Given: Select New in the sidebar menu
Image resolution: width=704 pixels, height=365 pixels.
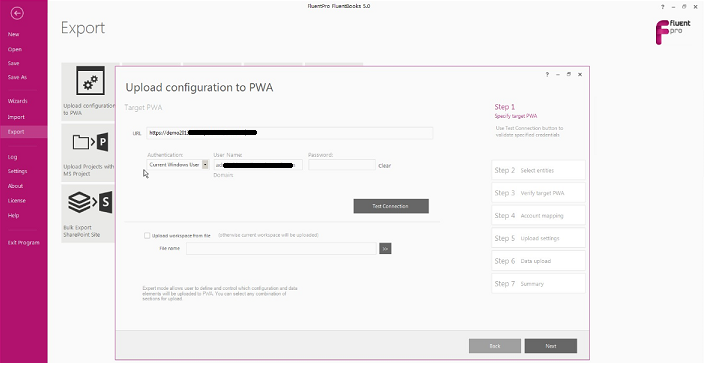Looking at the screenshot, I should pos(13,34).
